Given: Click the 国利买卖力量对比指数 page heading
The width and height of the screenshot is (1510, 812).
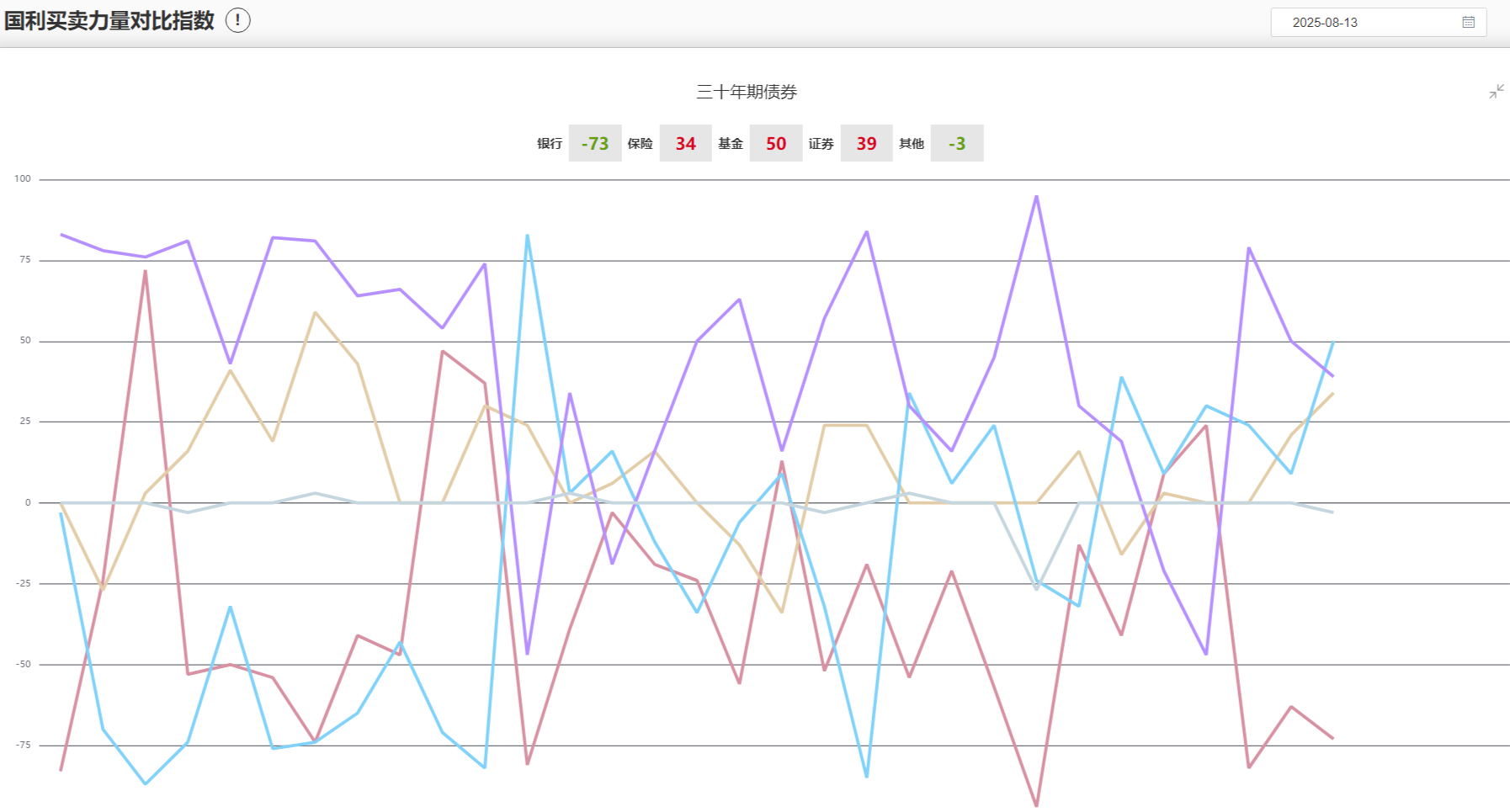Looking at the screenshot, I should coord(109,21).
